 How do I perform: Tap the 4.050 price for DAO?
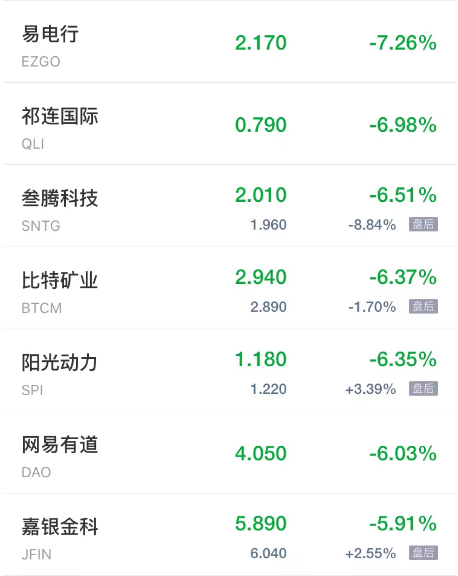[261, 453]
